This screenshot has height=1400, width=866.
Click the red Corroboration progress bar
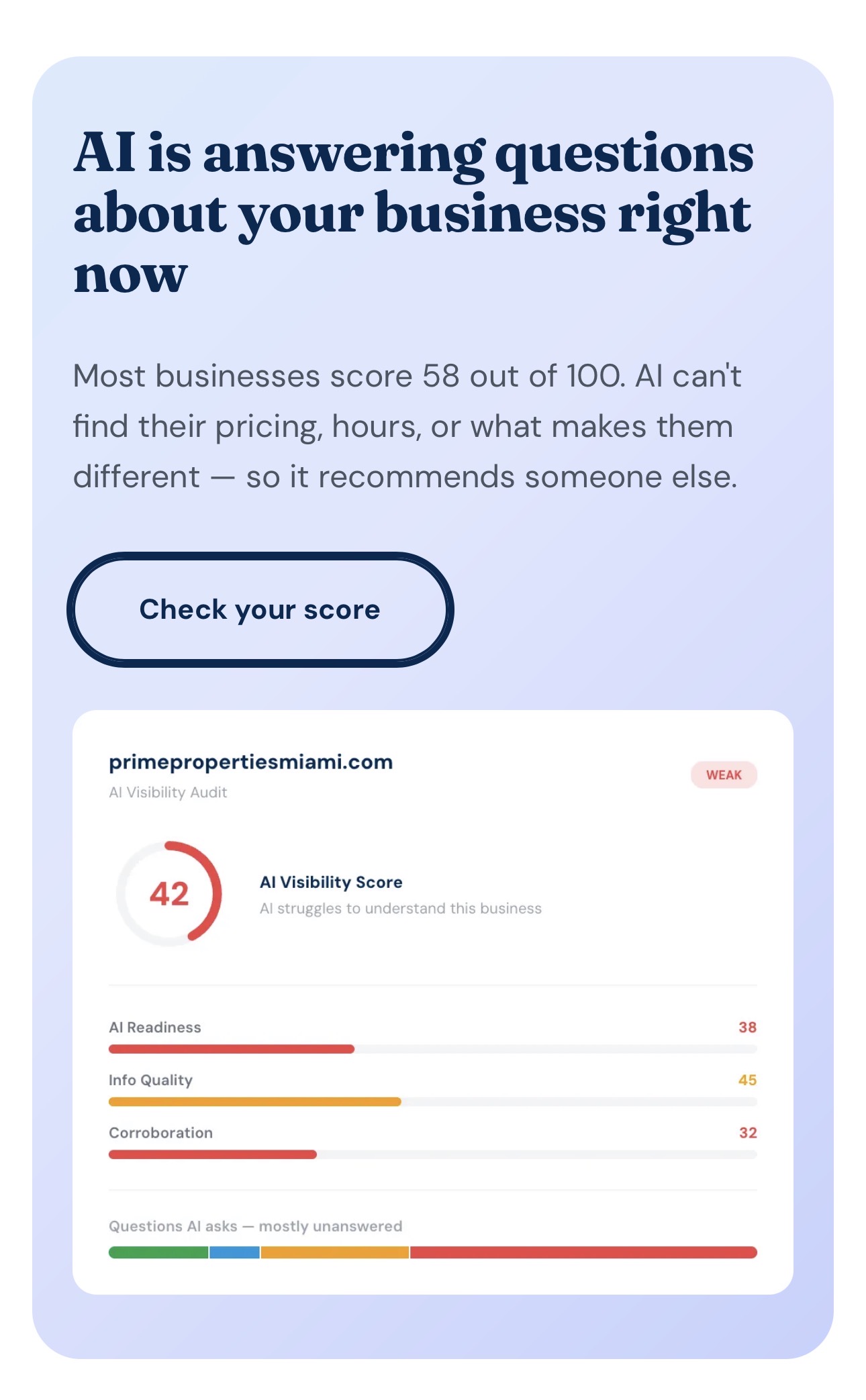click(212, 1154)
